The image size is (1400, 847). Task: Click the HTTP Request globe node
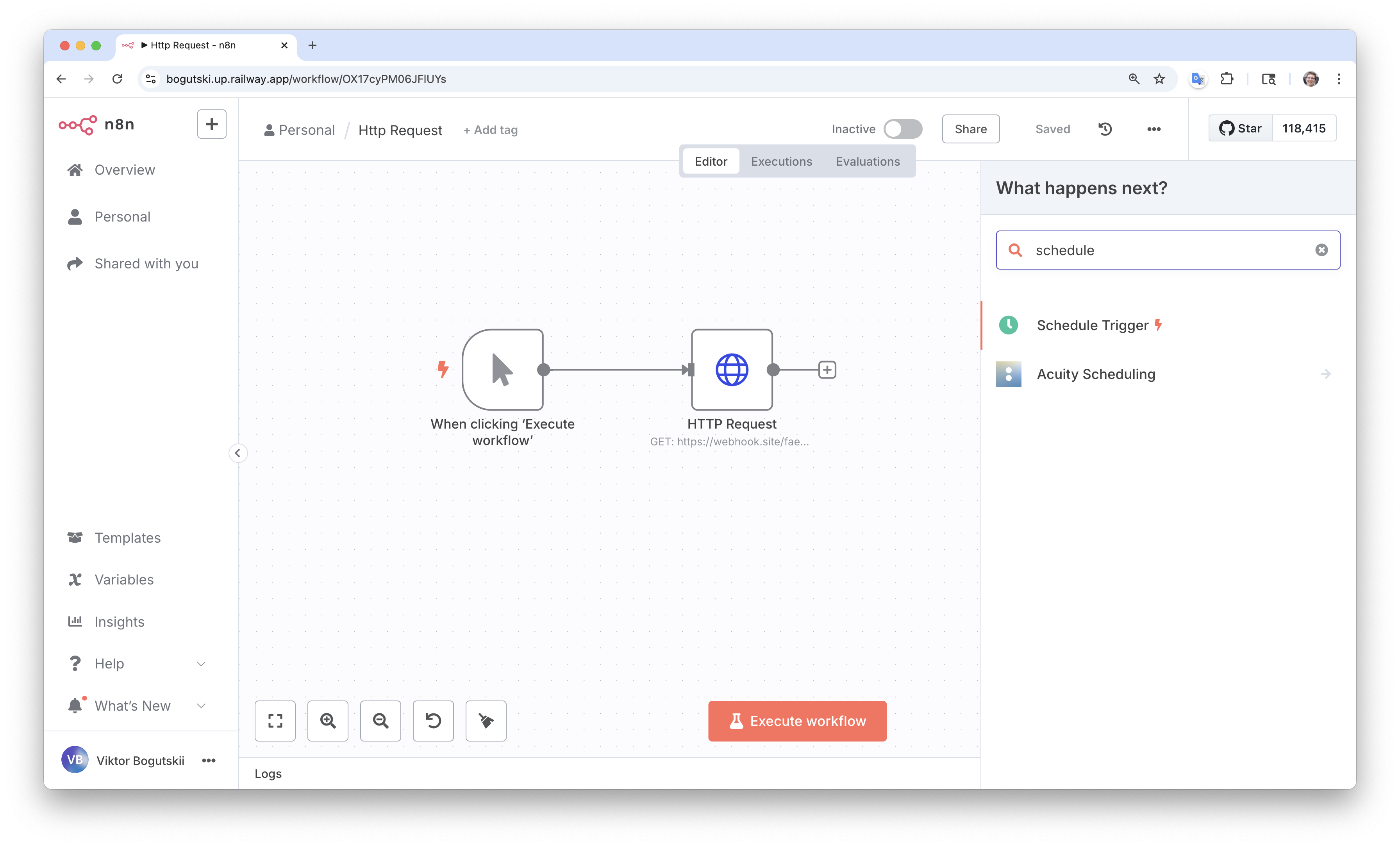click(x=732, y=370)
